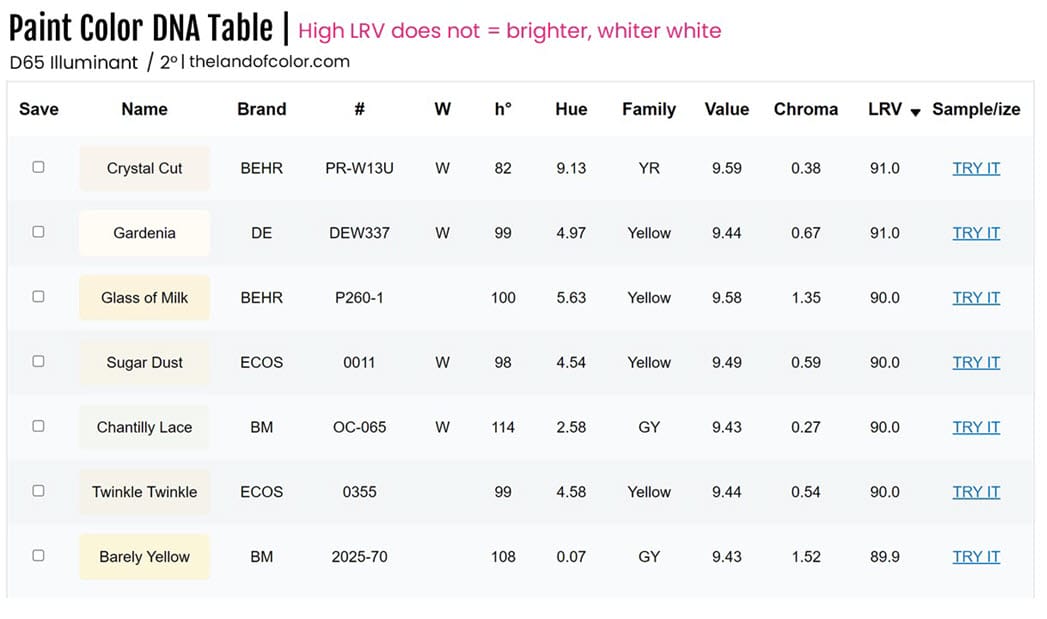Open TRY IT for Crystal Cut
Image resolution: width=1047 pixels, height=619 pixels.
click(x=975, y=167)
